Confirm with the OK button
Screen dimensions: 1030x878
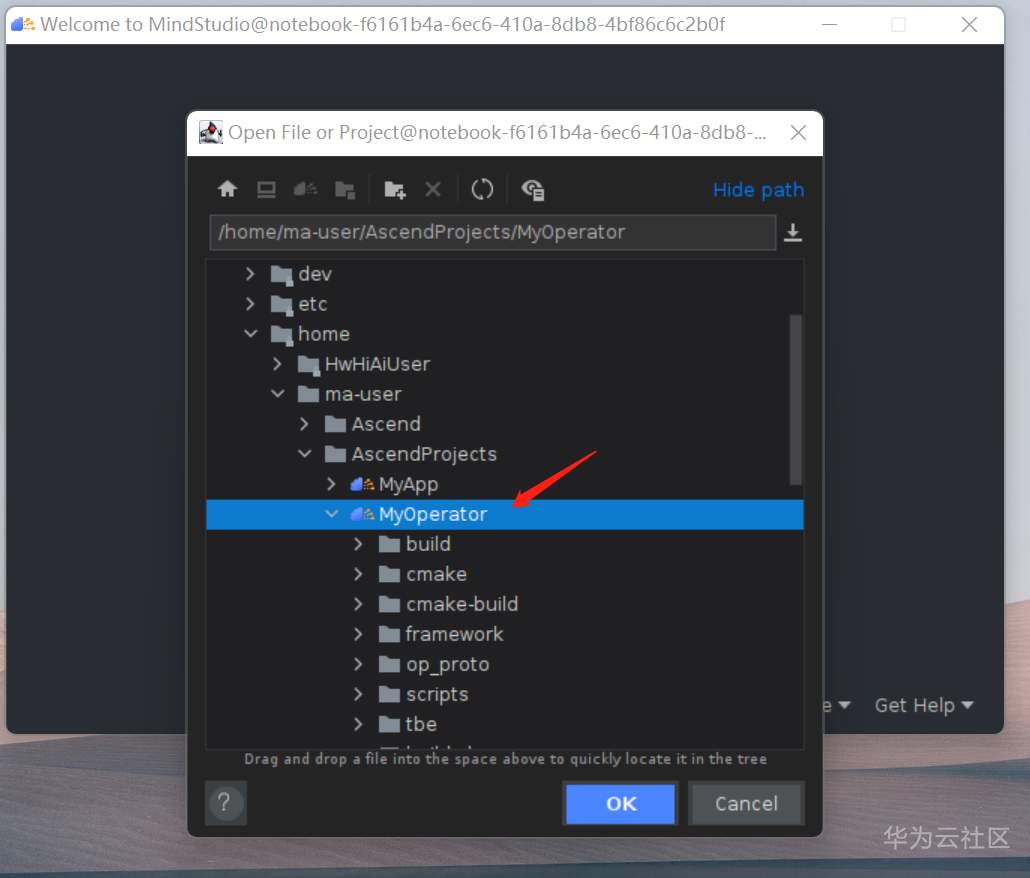click(x=621, y=803)
